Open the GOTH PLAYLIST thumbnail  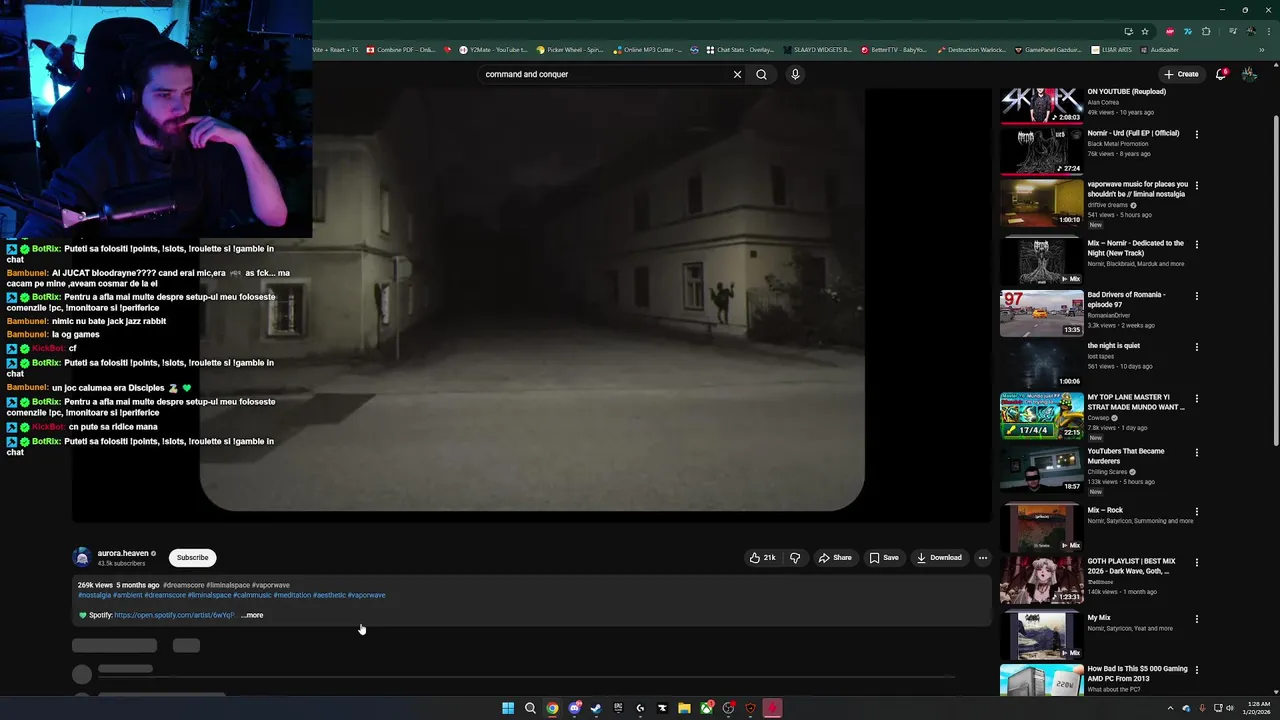1042,580
